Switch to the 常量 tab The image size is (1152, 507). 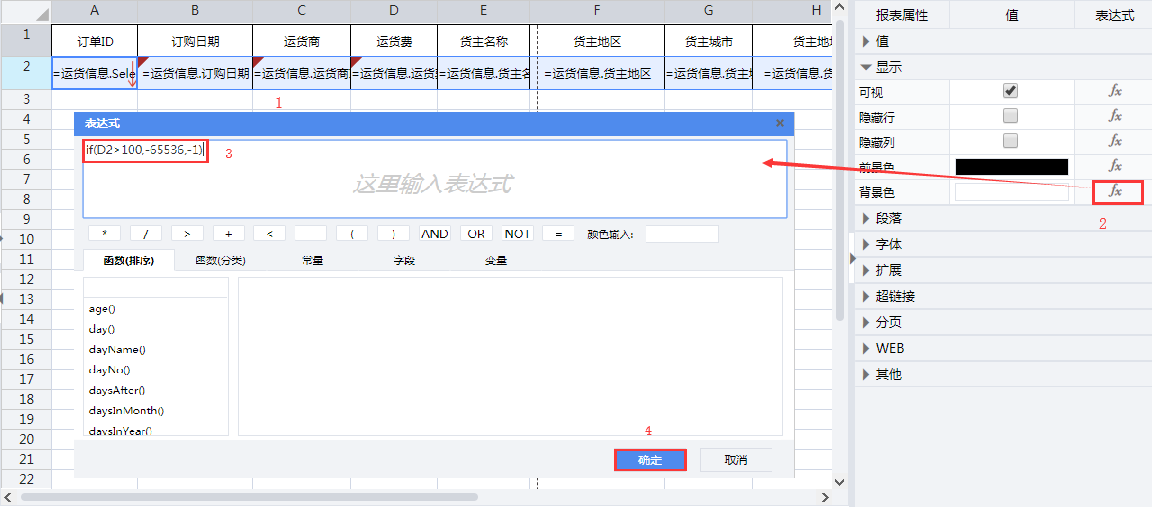(x=312, y=261)
